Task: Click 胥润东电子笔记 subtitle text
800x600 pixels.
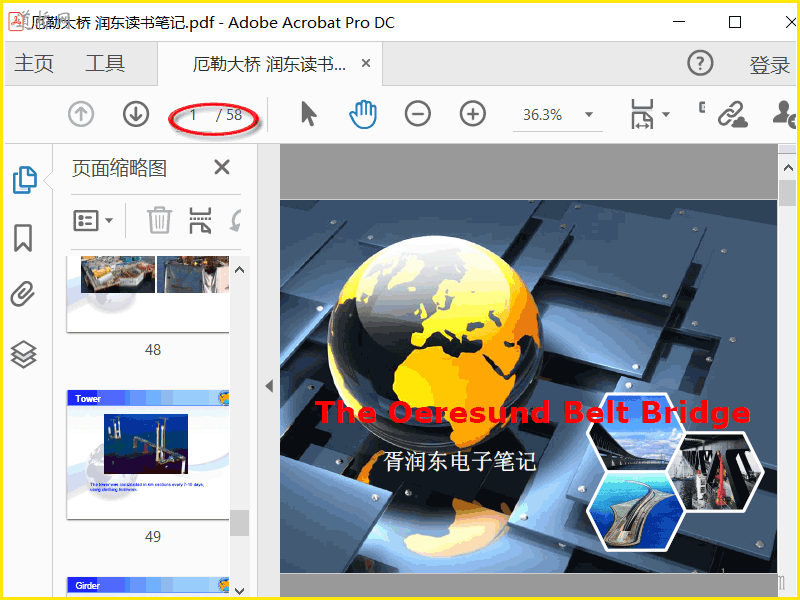Action: coord(460,461)
